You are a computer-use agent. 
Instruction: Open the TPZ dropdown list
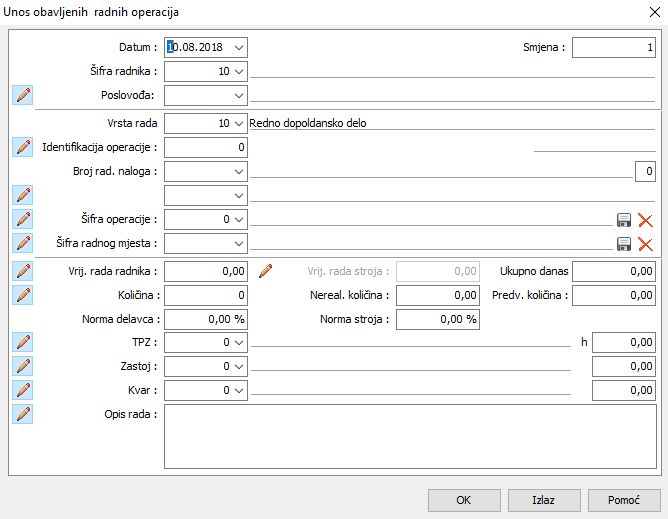point(238,342)
